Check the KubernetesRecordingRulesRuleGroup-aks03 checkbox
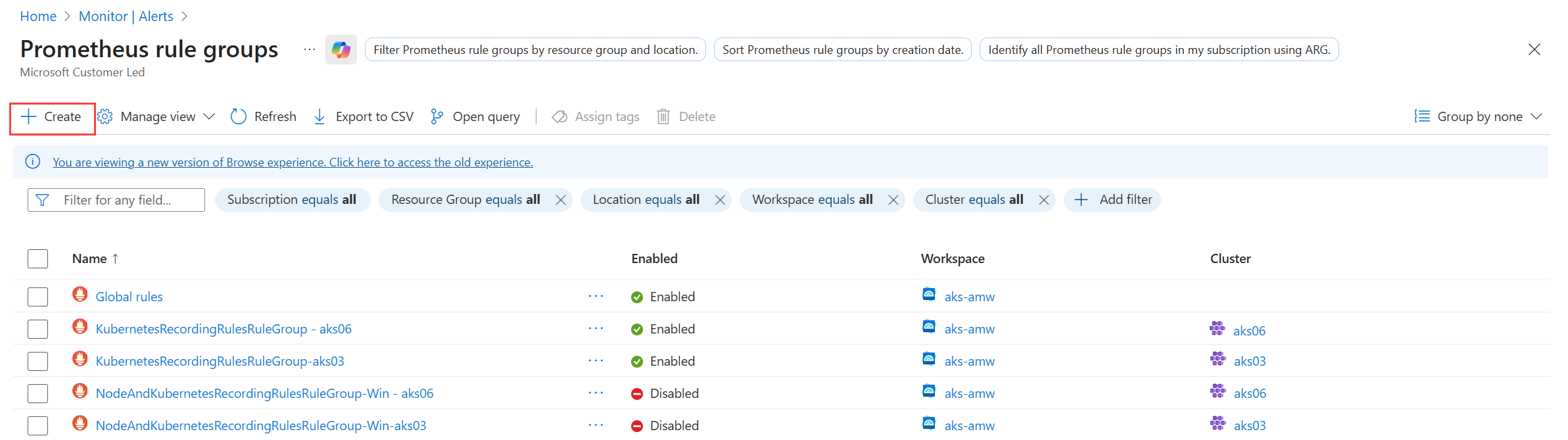Viewport: 1568px width, 440px height. pos(38,362)
